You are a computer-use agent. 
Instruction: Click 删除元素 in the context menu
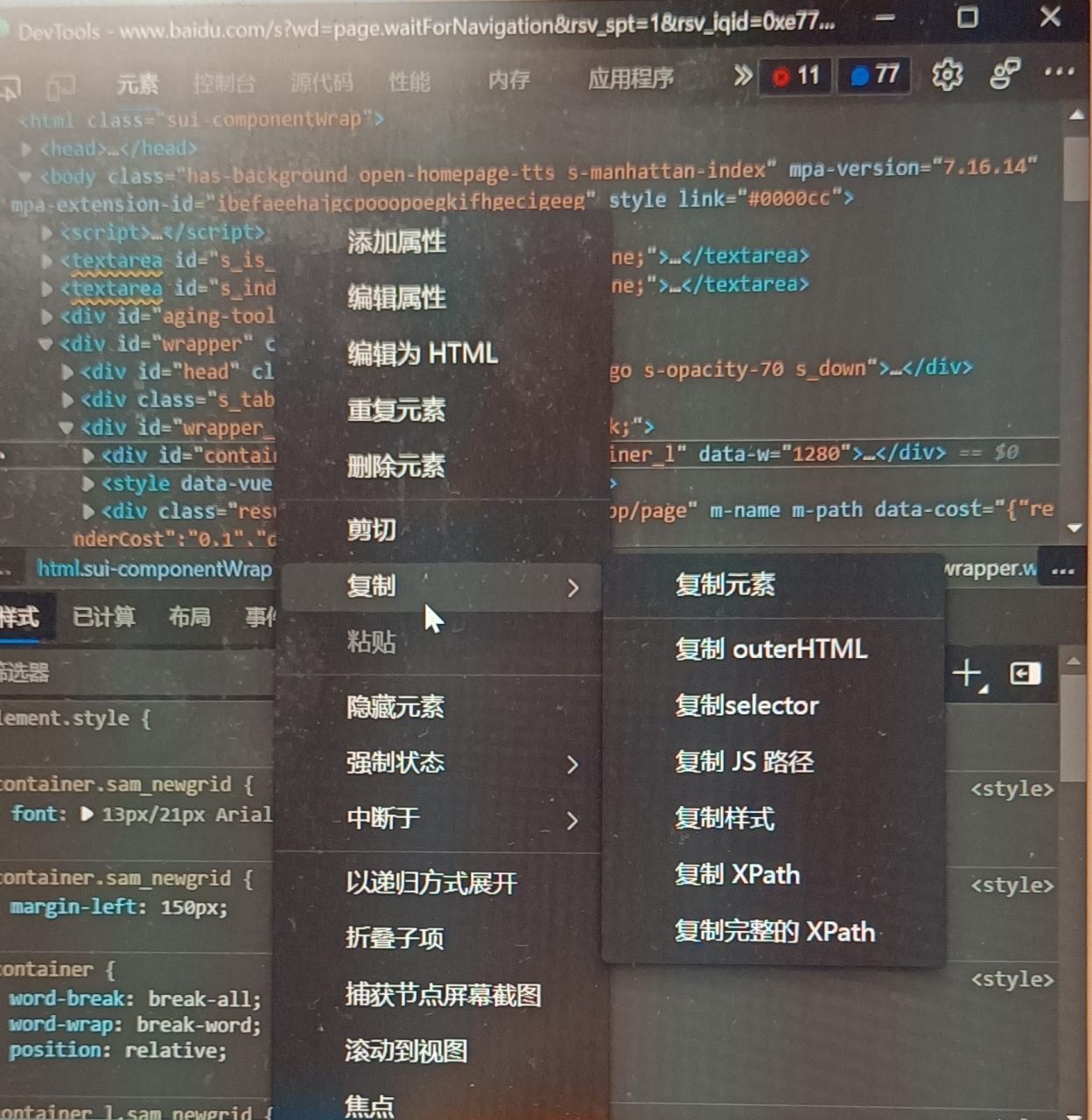[x=396, y=466]
